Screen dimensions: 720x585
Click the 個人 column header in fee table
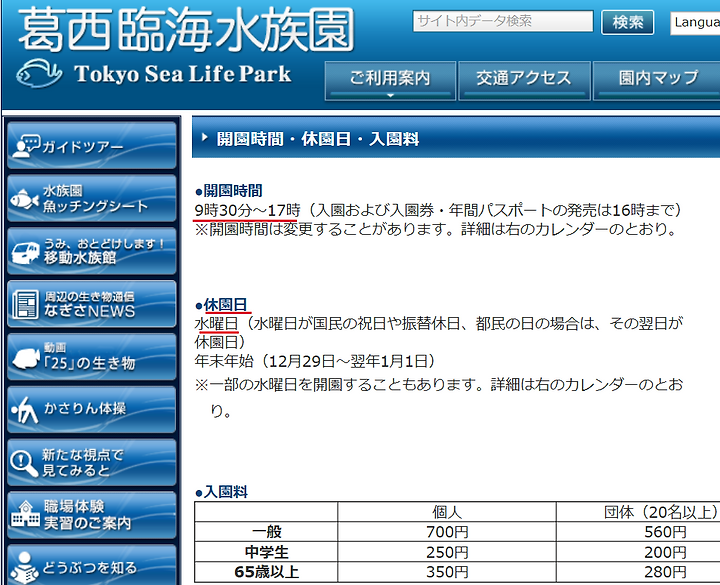pyautogui.click(x=447, y=512)
